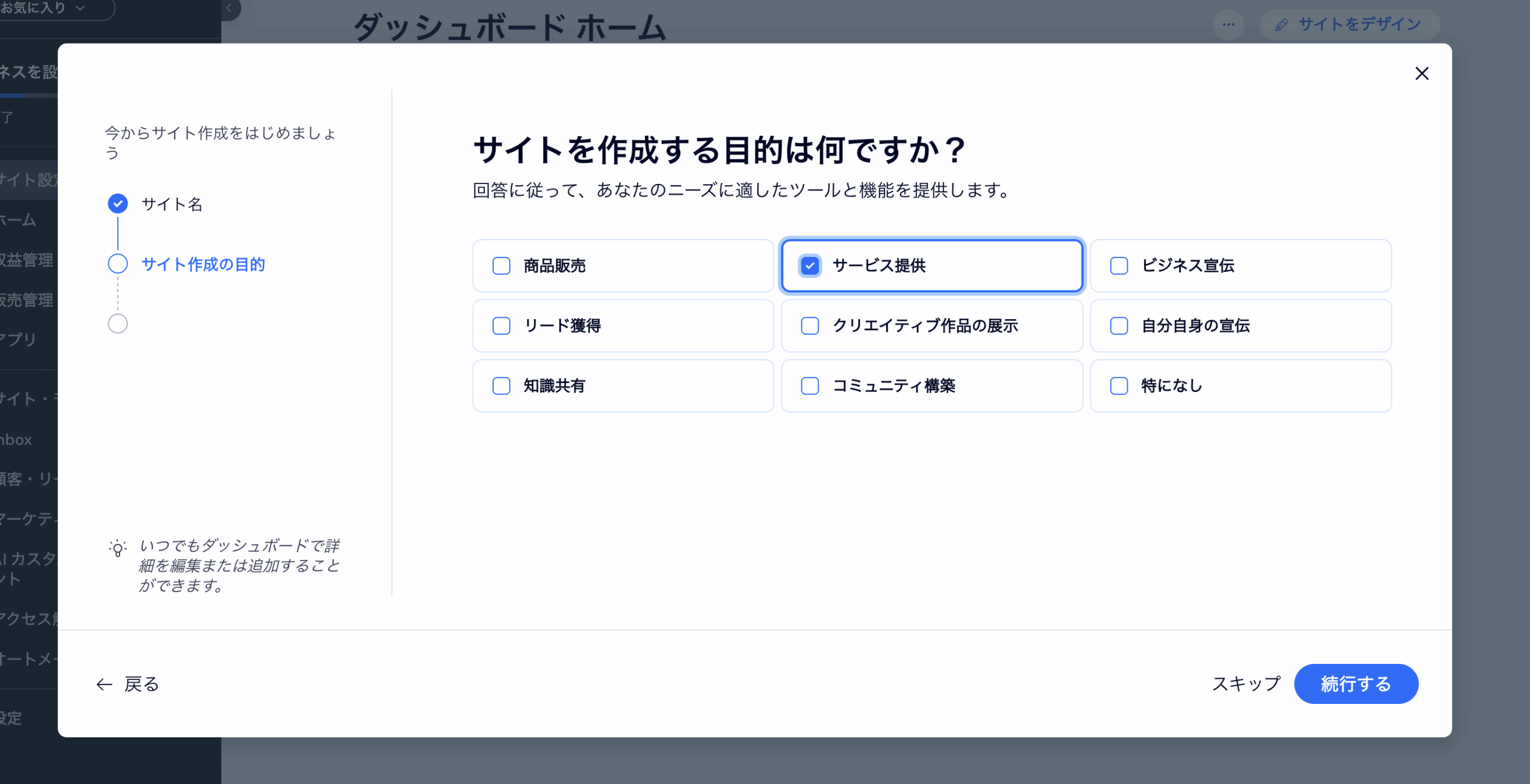Click the empty third step circle
Image resolution: width=1530 pixels, height=784 pixels.
tap(118, 323)
